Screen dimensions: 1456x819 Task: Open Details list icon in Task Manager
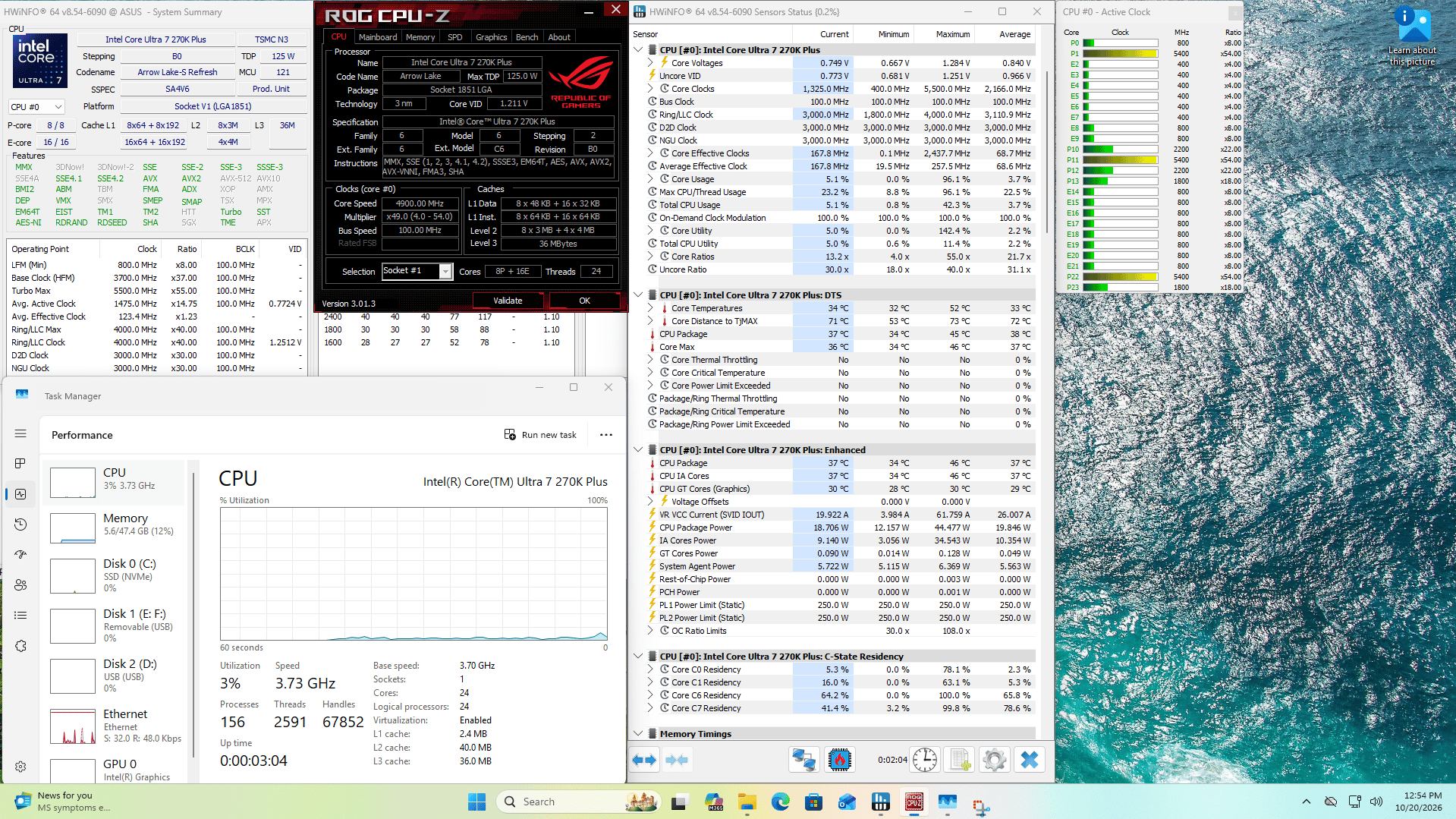(20, 616)
